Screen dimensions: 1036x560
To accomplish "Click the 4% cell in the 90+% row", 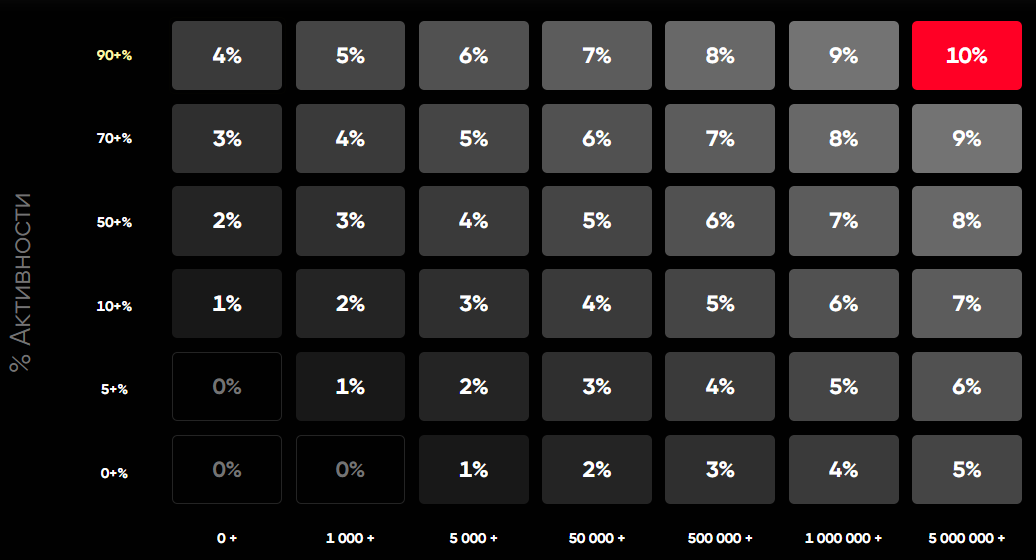I will [x=227, y=55].
